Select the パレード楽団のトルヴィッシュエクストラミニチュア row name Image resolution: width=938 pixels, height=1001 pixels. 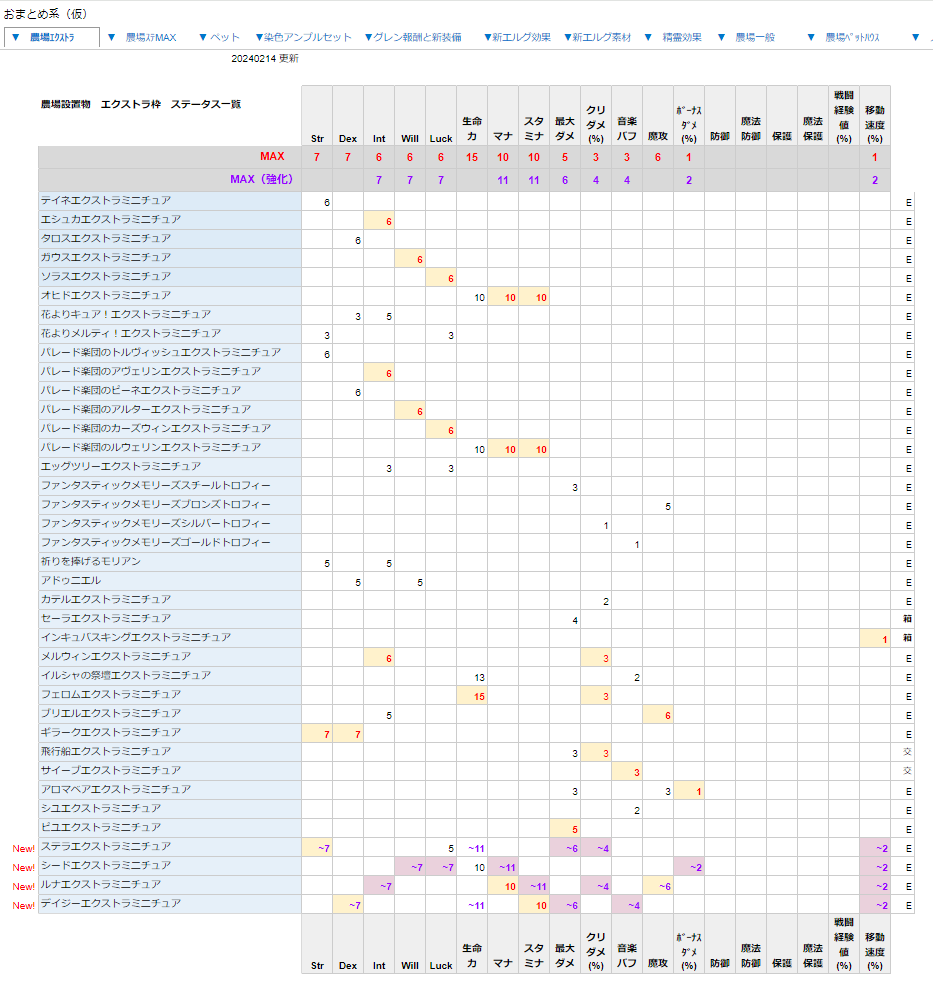coord(161,352)
